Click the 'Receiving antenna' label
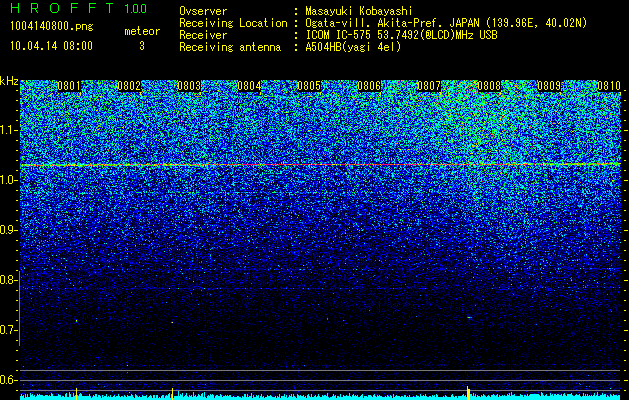This screenshot has height=400, width=629. (x=230, y=47)
